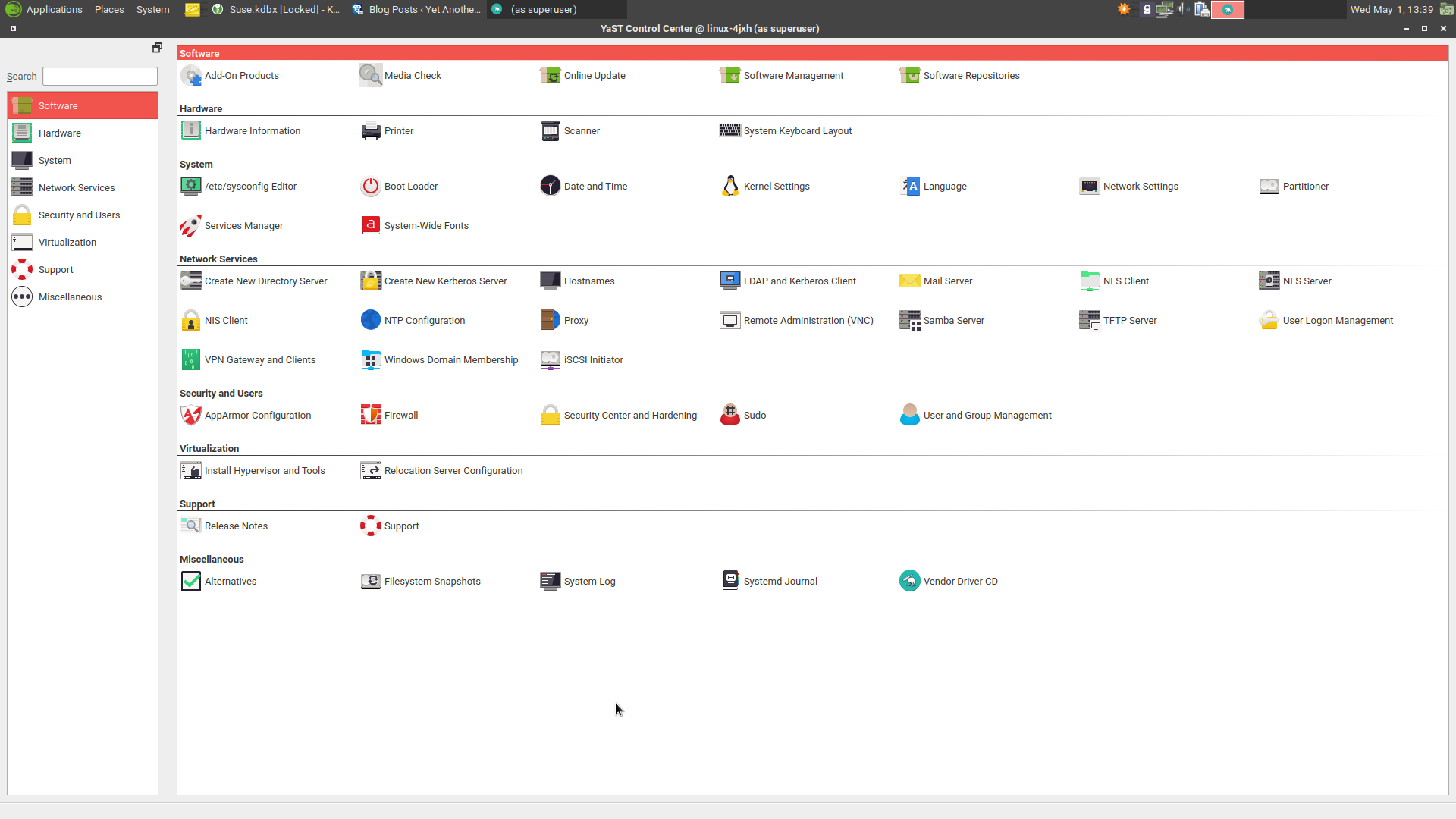Select Miscellaneous category in sidebar
Screen dimensions: 1456x819
click(x=70, y=297)
